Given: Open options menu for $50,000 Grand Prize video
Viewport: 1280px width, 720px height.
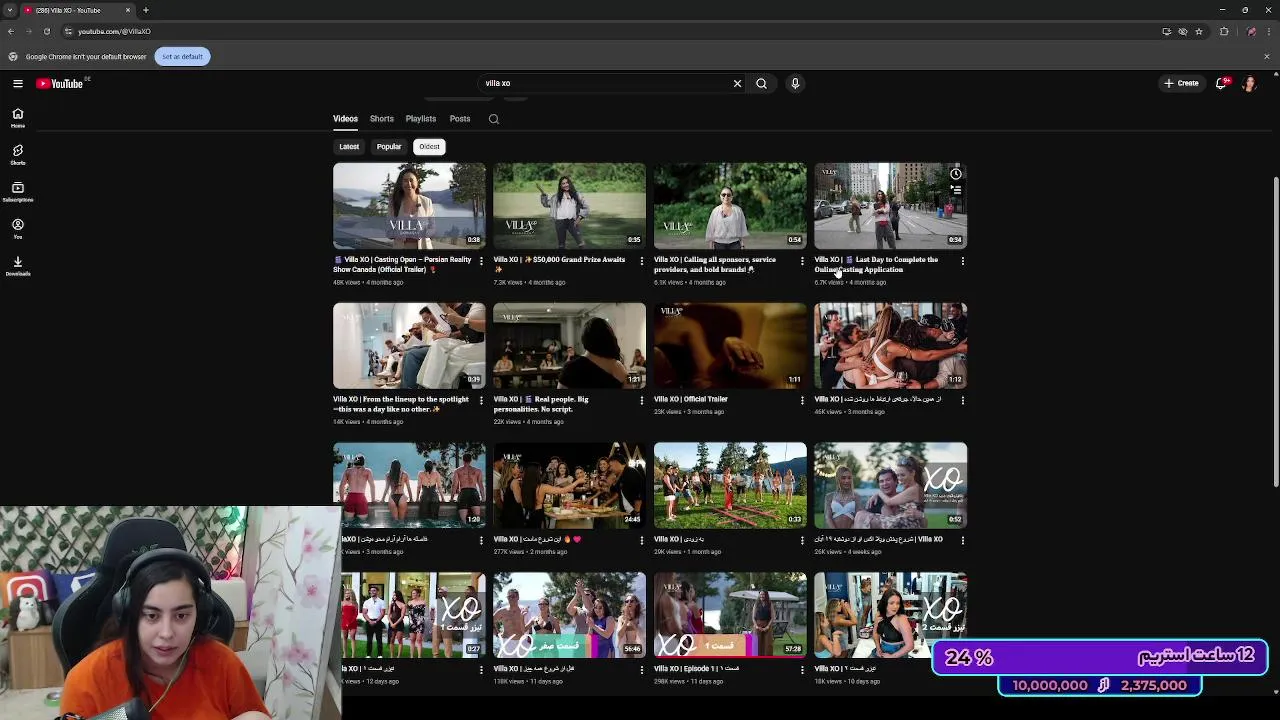Looking at the screenshot, I should pyautogui.click(x=642, y=260).
